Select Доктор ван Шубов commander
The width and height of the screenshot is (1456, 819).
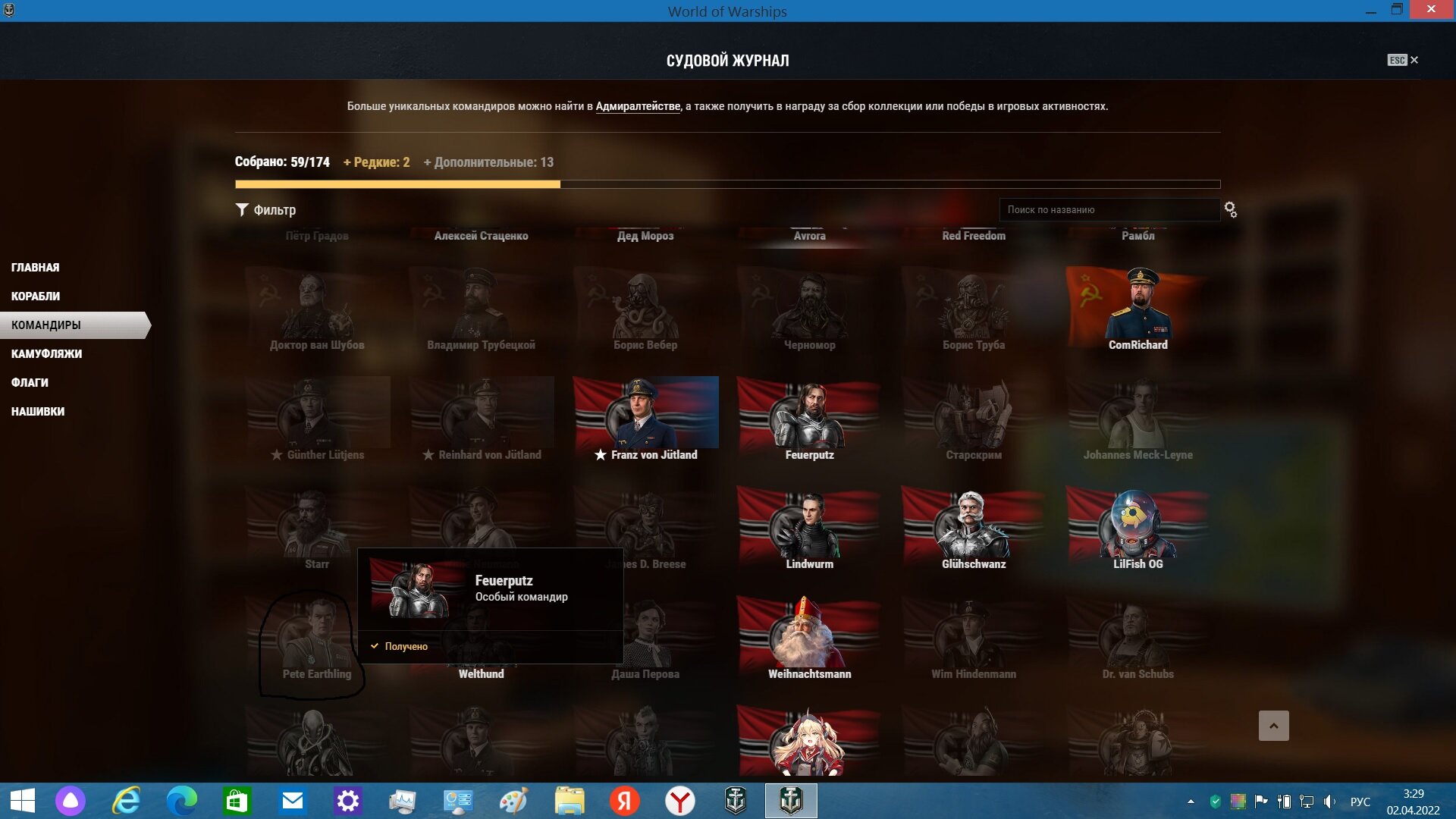coord(317,309)
